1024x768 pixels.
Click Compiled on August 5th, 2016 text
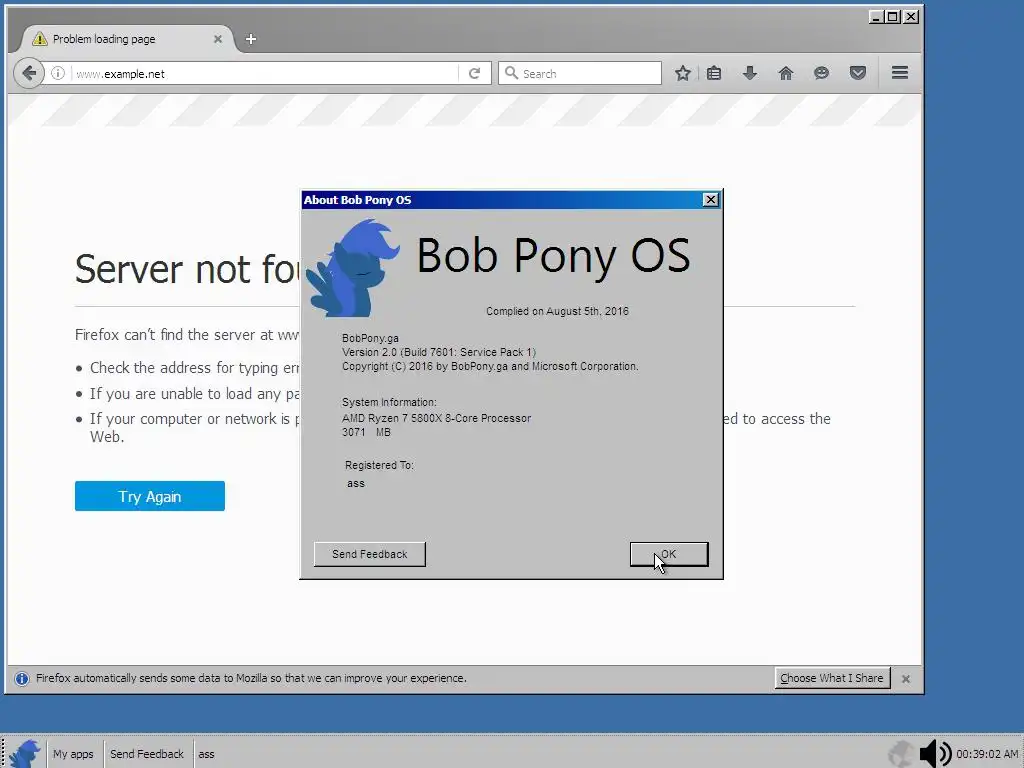coord(557,312)
